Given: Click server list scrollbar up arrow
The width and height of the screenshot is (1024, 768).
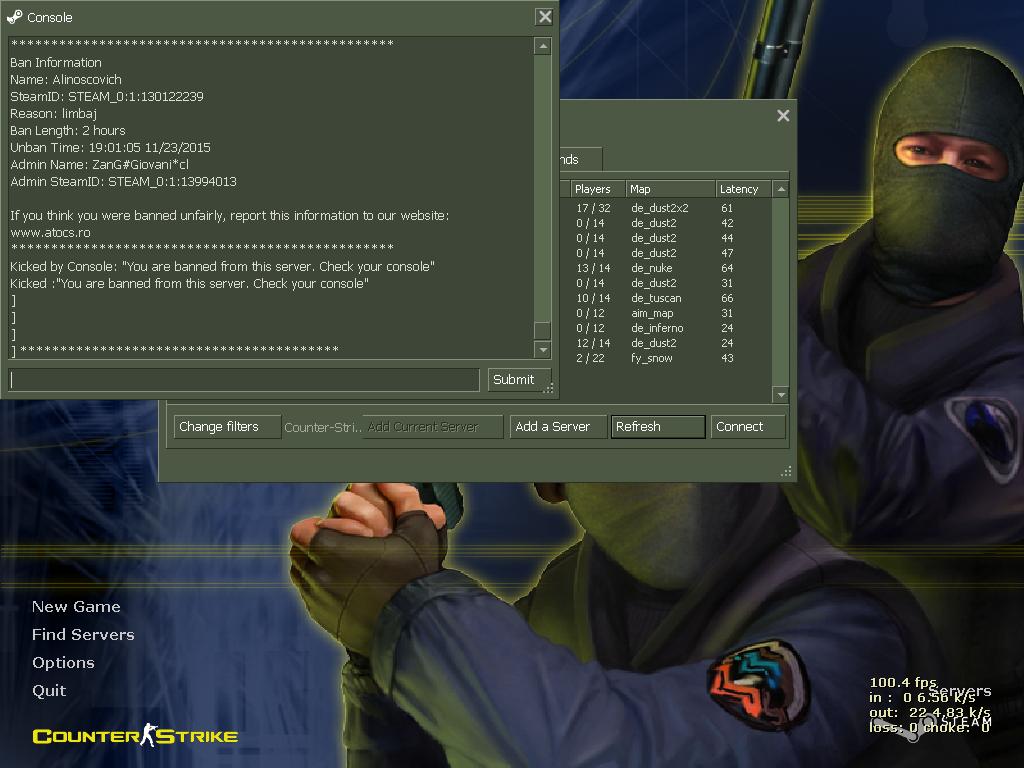Looking at the screenshot, I should (780, 189).
